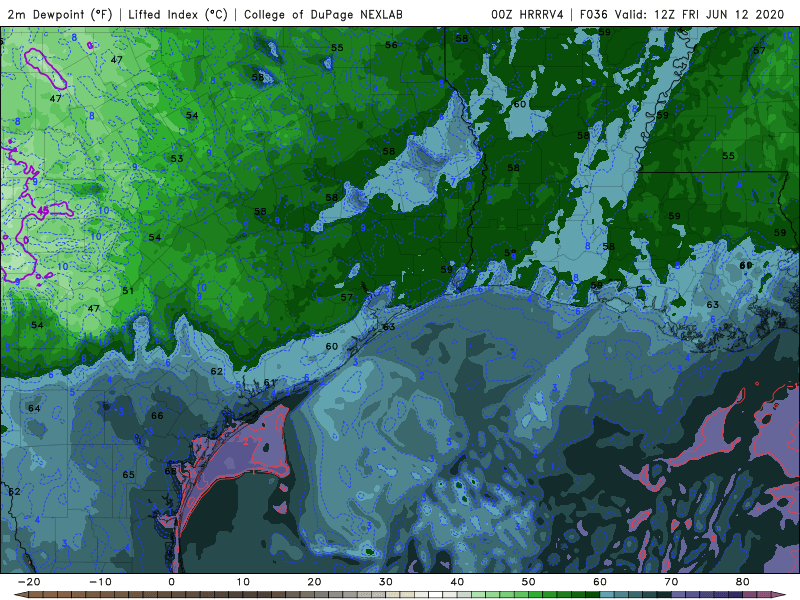The image size is (800, 600).
Task: Click the '68' dewpoint value on map
Action: tap(170, 471)
